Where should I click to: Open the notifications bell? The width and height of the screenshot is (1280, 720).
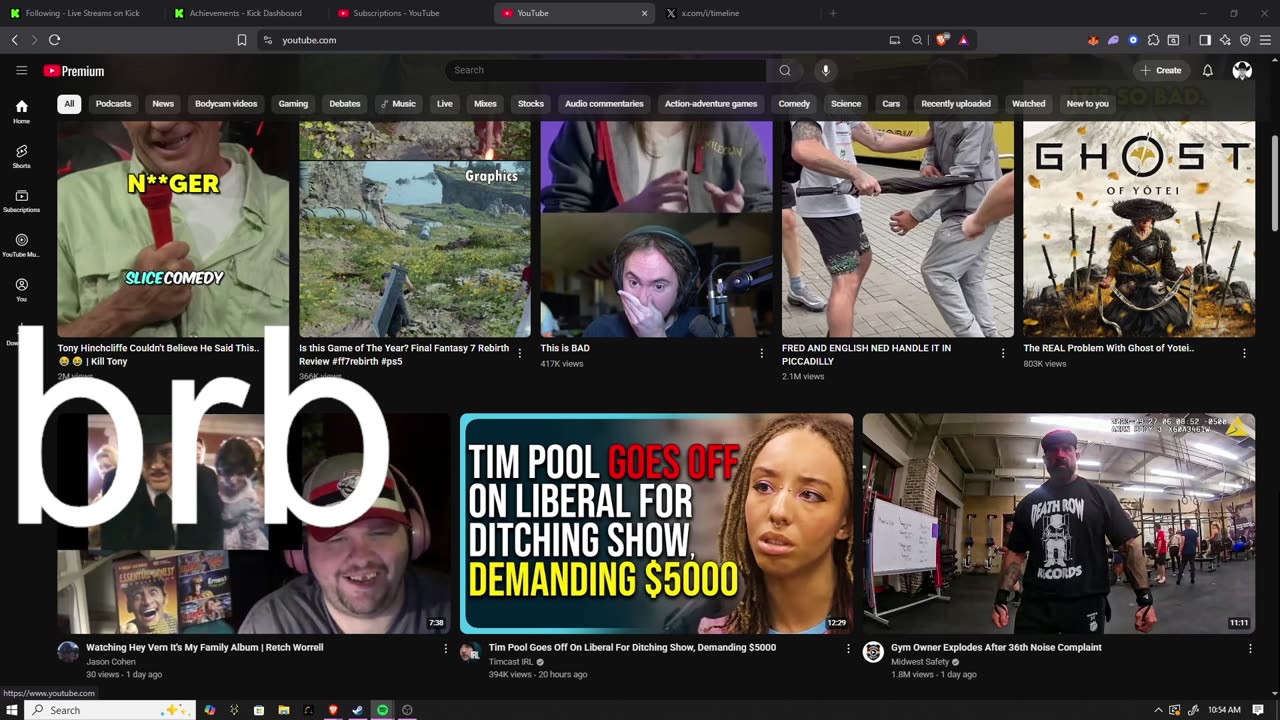tap(1208, 70)
